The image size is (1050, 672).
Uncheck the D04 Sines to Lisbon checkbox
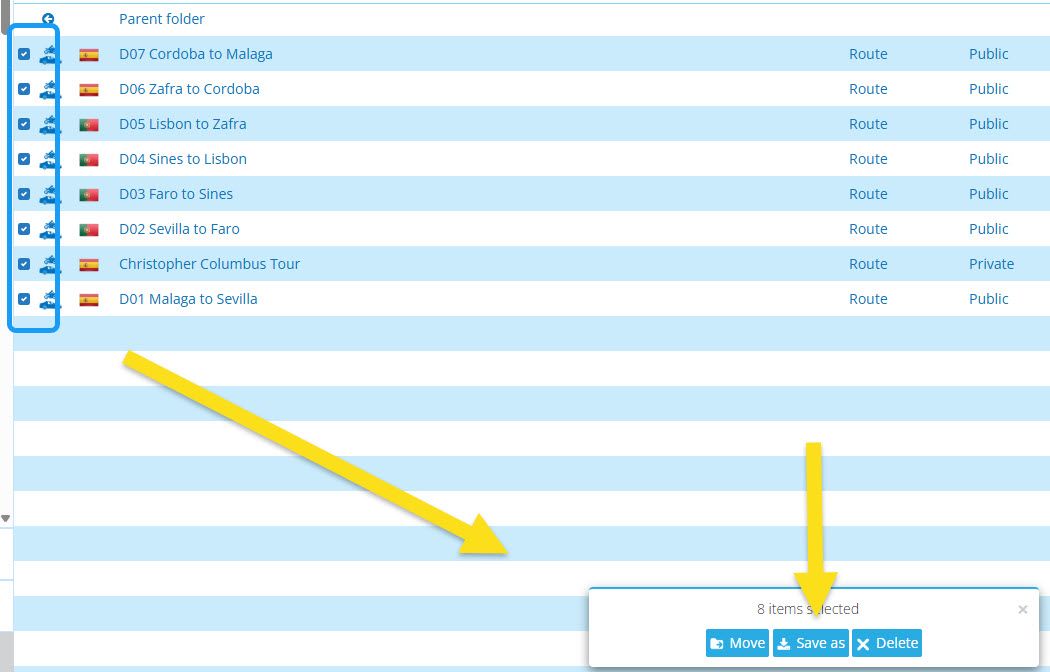click(24, 159)
